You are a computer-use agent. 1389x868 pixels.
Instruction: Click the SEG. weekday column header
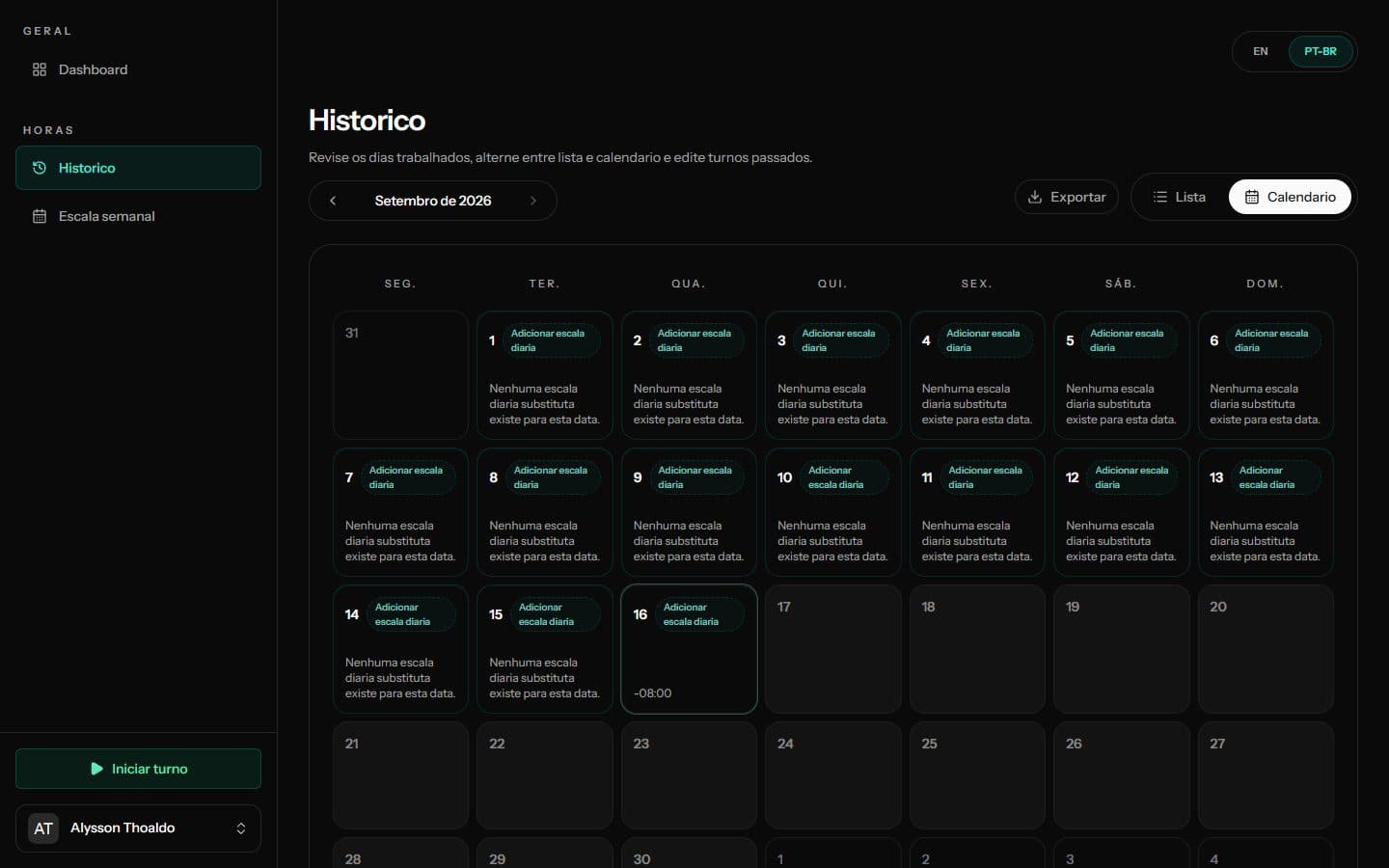[400, 284]
